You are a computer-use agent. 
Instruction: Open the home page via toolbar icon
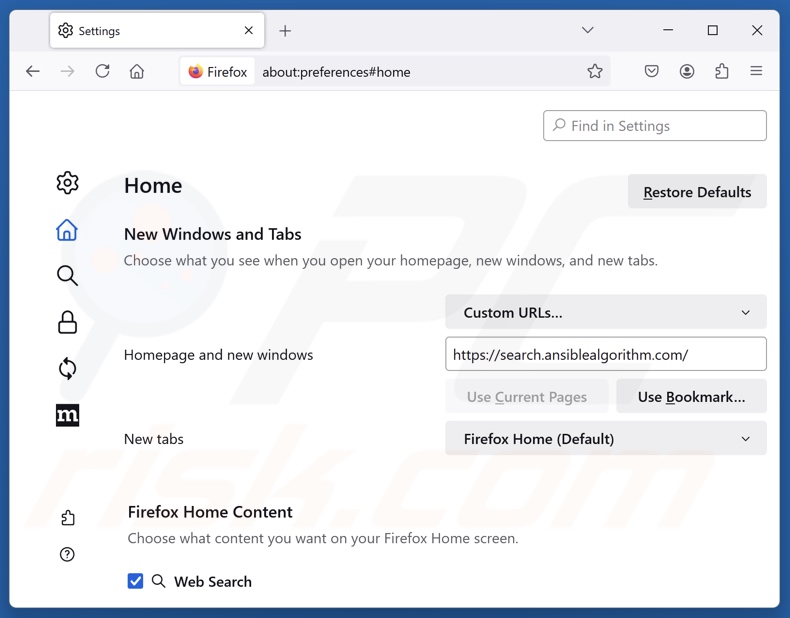137,72
